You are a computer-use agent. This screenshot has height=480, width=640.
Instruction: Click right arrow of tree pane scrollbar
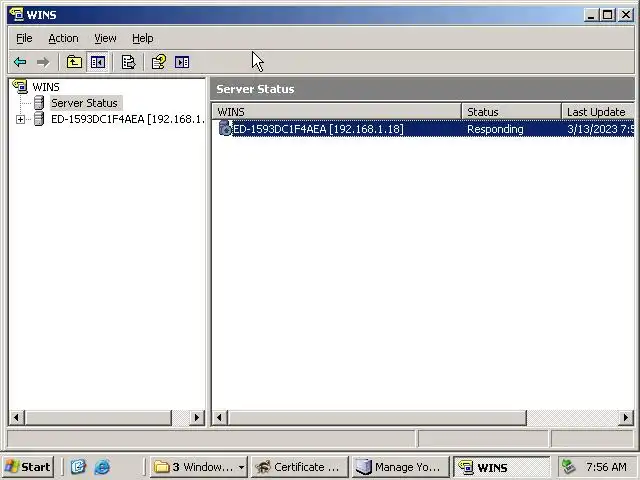(197, 418)
